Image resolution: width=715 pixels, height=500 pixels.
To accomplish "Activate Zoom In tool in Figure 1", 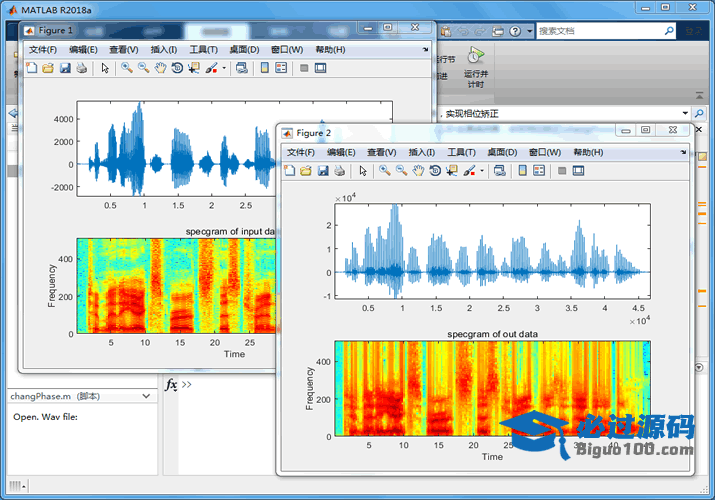I will [127, 68].
